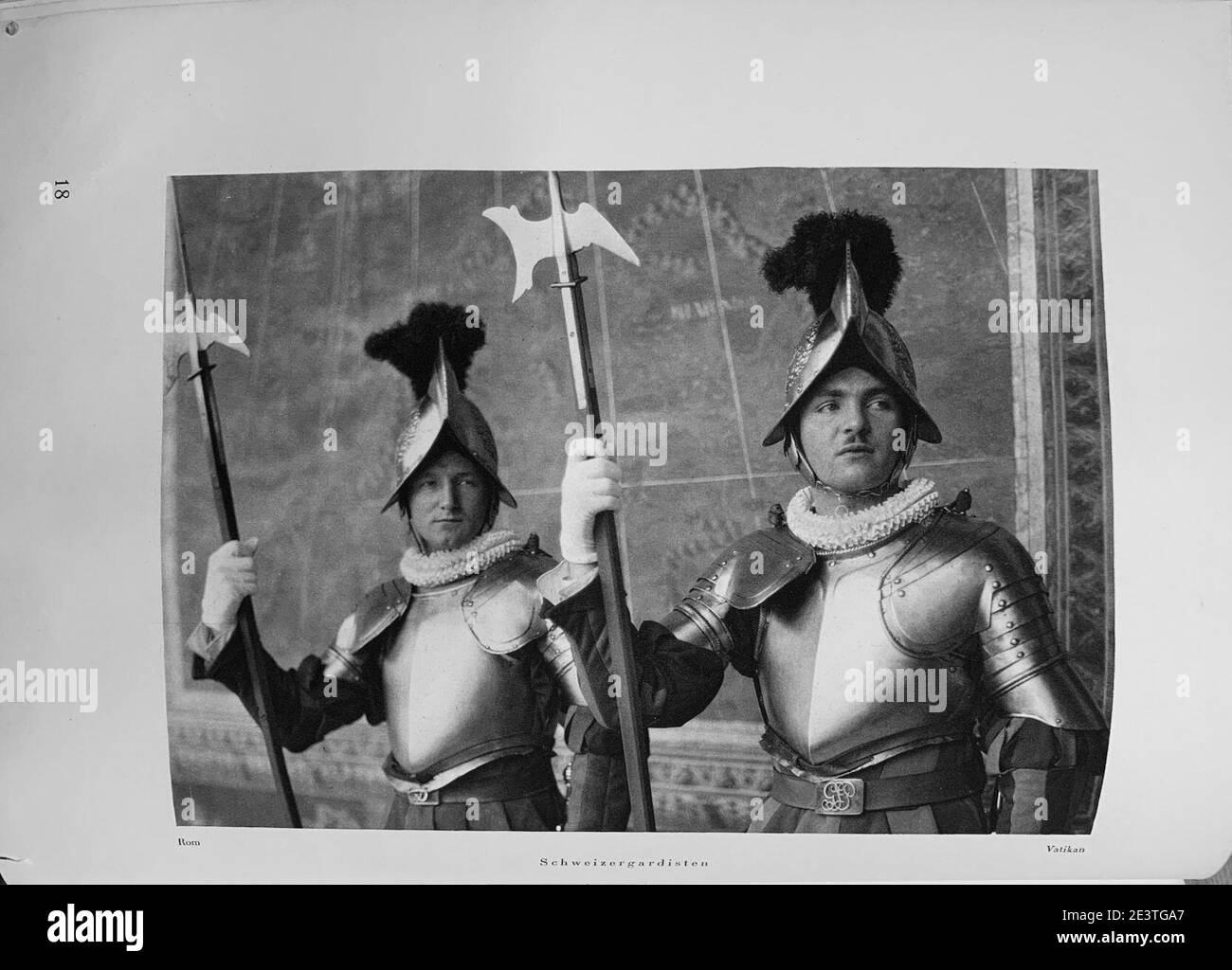This screenshot has width=1232, height=970.
Task: Click the page number "18"
Action: (x=62, y=189)
